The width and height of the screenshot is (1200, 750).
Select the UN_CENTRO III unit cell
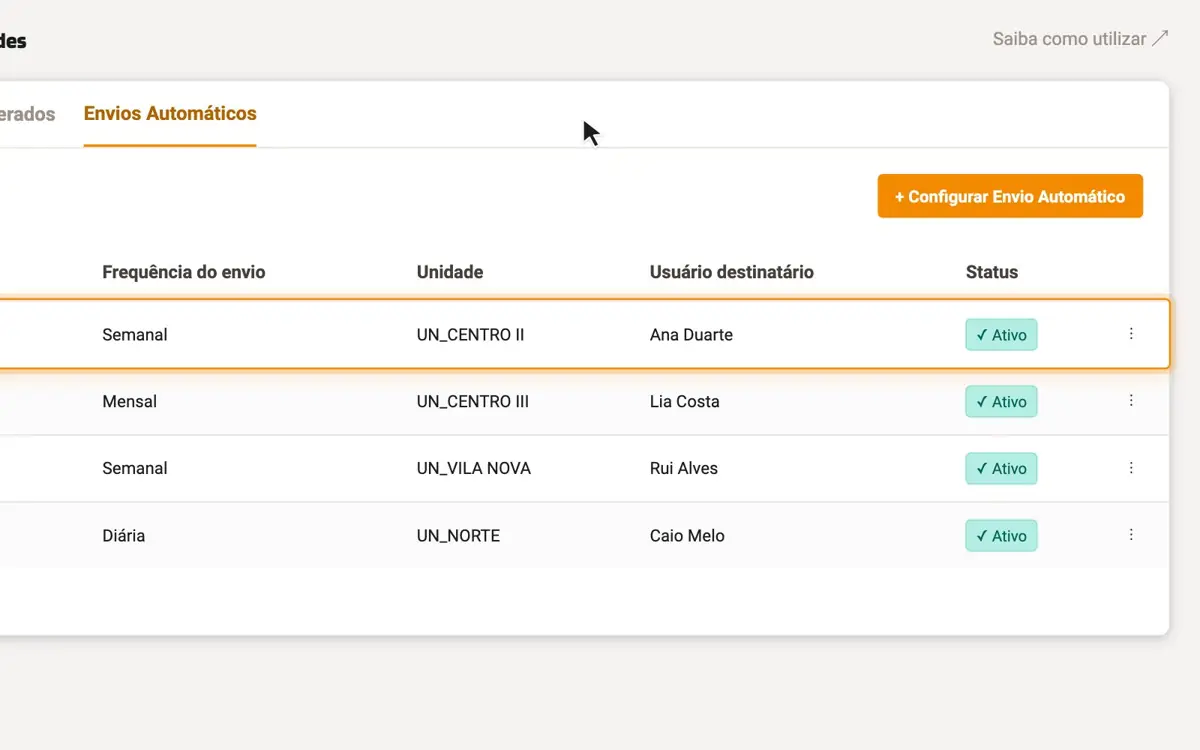(x=473, y=402)
